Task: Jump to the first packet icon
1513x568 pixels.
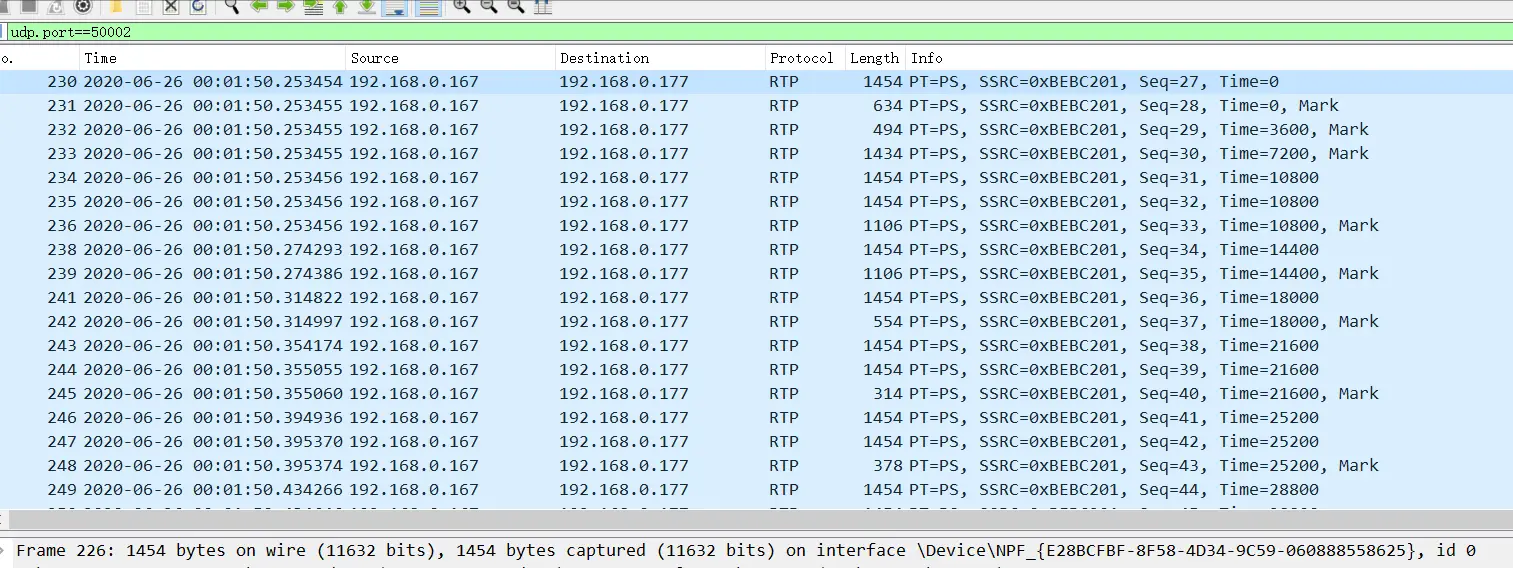Action: [x=340, y=6]
